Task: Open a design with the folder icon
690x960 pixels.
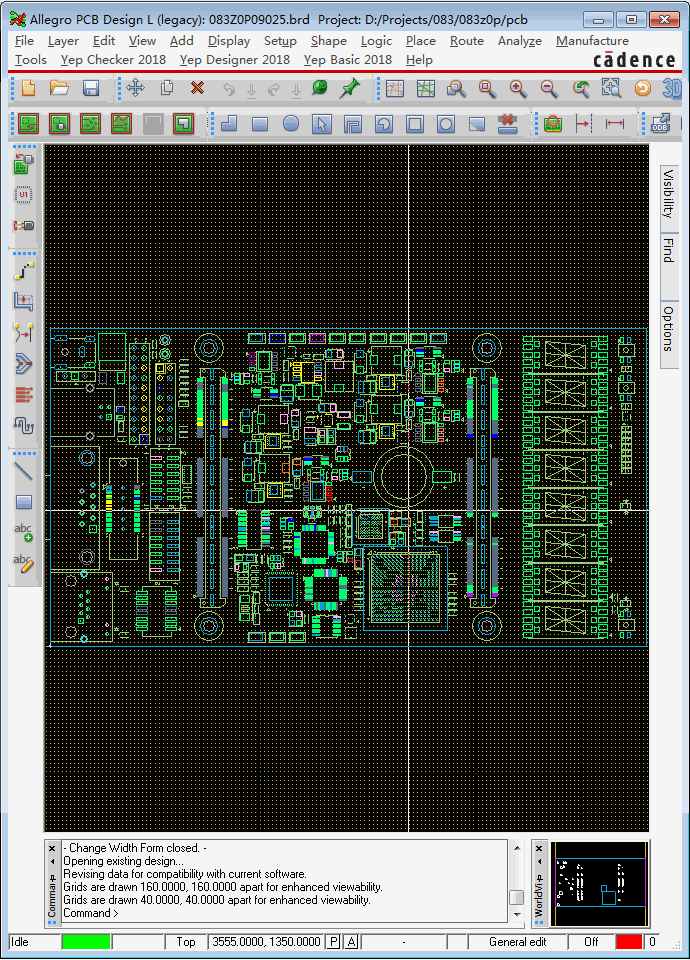Action: (59, 89)
